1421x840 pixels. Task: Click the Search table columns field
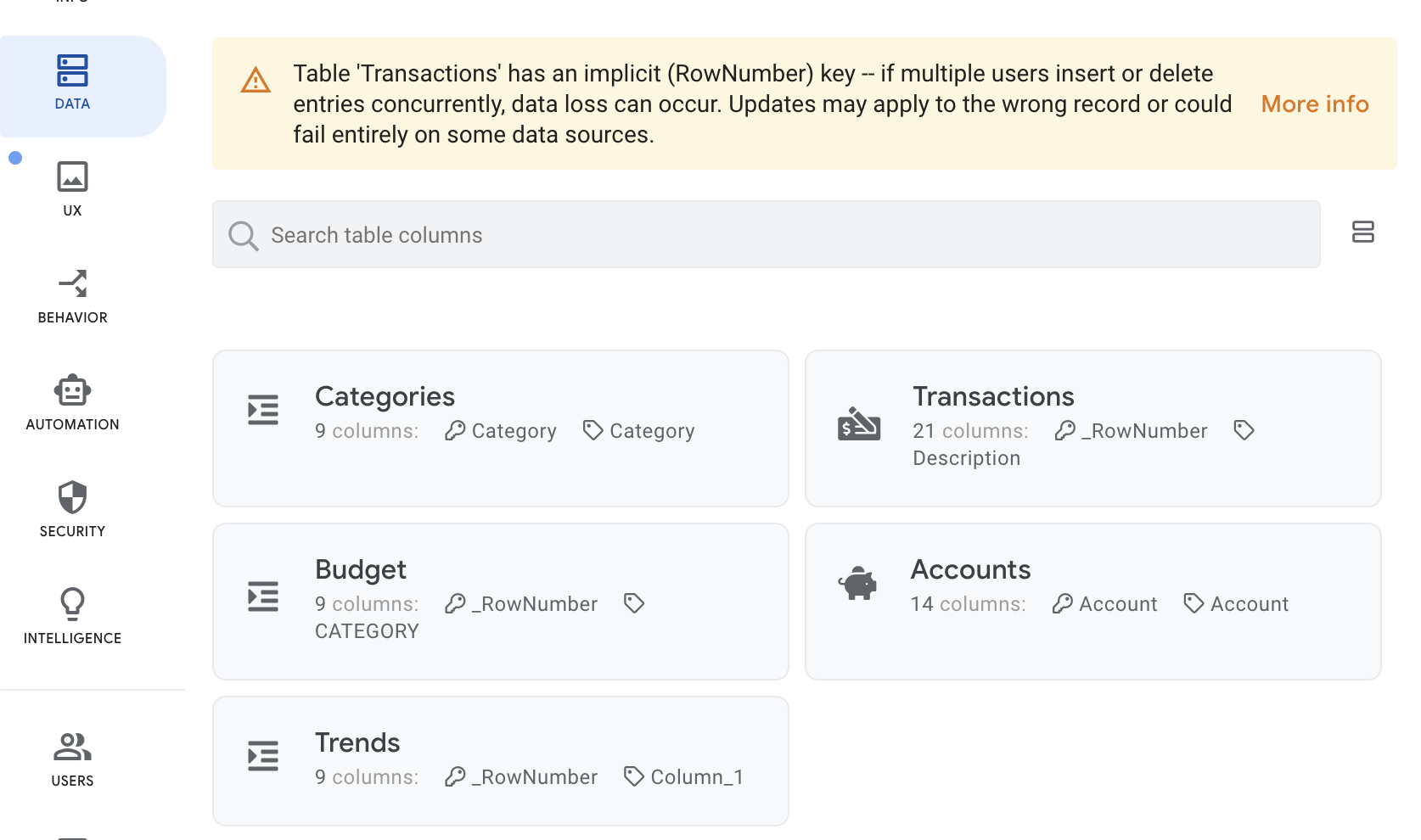766,235
